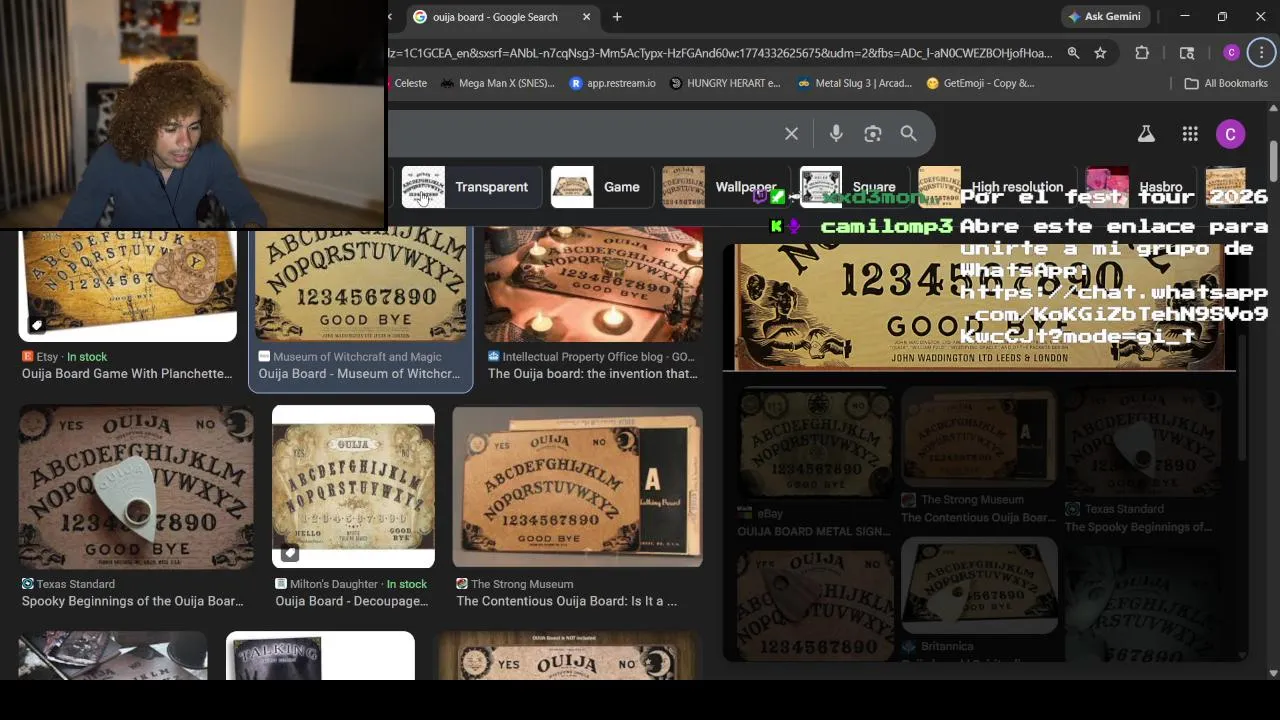Click 'Spooky Beginnings of the Ouija Boar' title
The width and height of the screenshot is (1280, 720).
132,601
